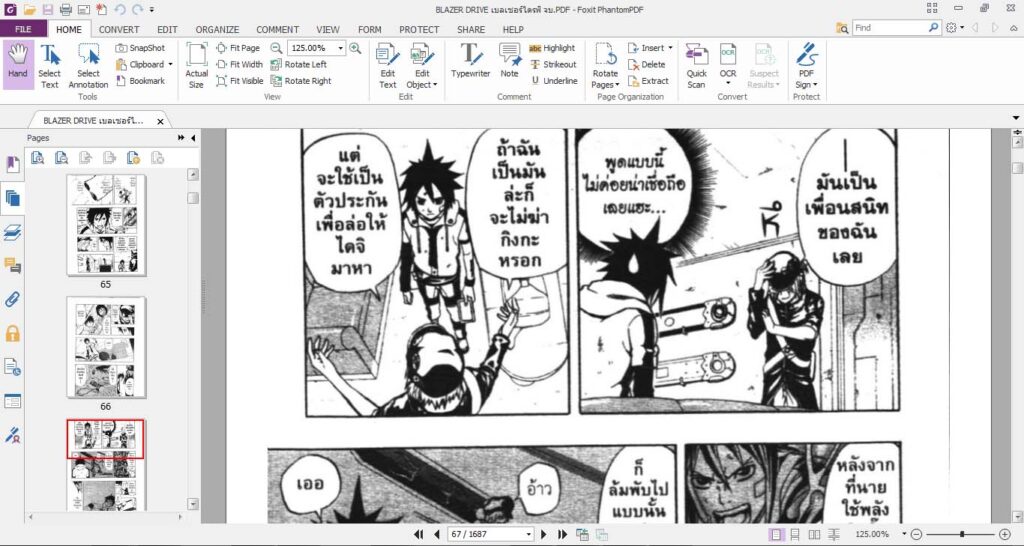Expand the Clipboard dropdown
The width and height of the screenshot is (1024, 546).
tap(170, 64)
